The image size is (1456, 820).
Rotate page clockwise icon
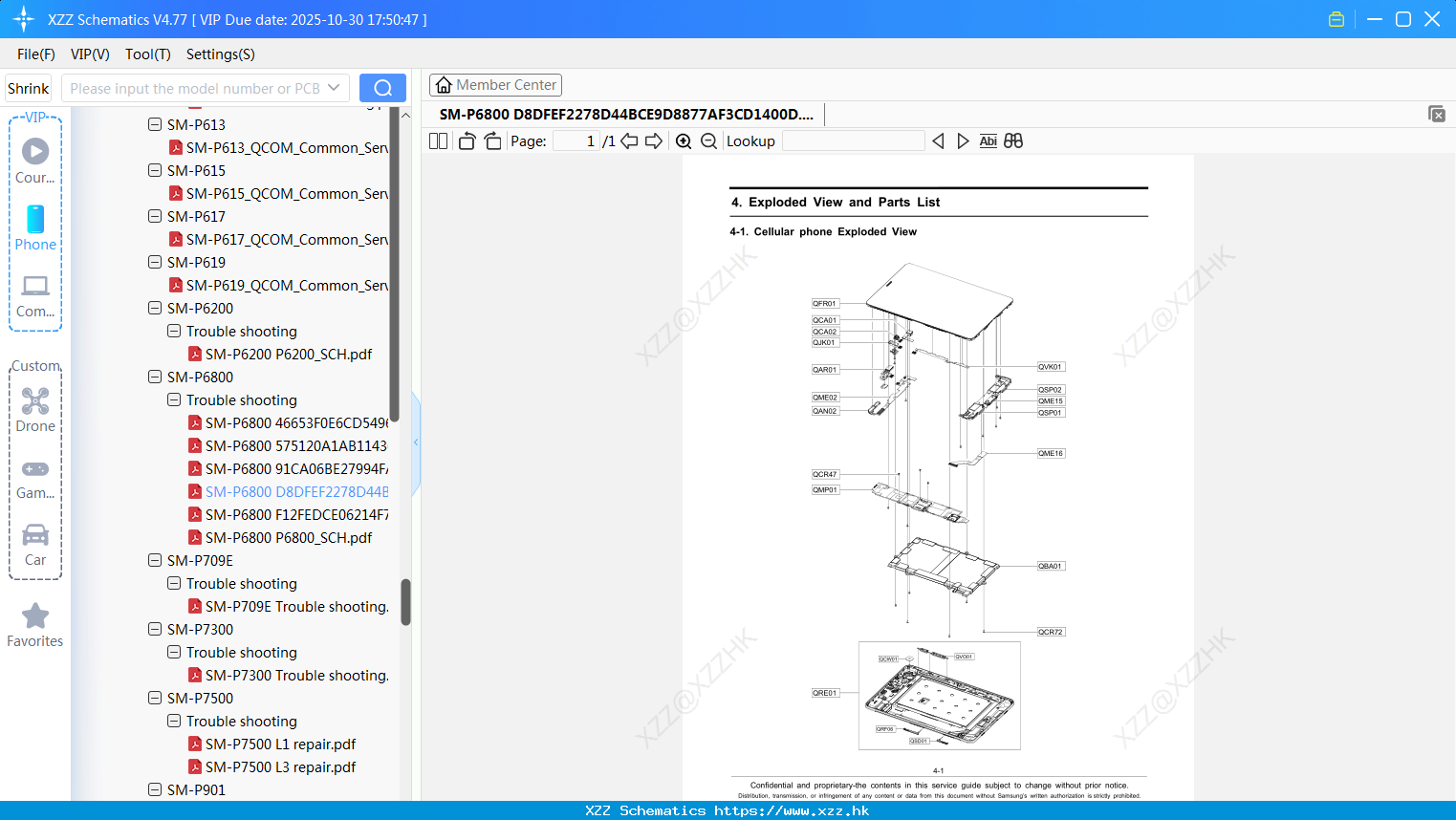click(x=492, y=141)
